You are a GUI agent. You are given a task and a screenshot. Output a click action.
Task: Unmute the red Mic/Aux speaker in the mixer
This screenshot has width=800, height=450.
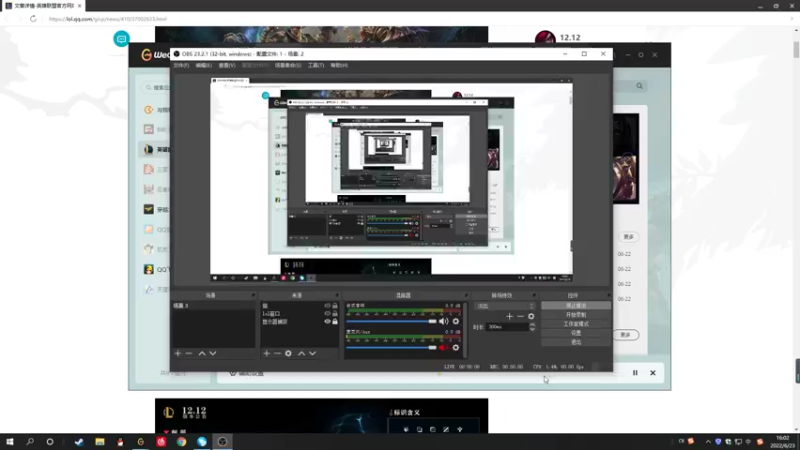[444, 347]
